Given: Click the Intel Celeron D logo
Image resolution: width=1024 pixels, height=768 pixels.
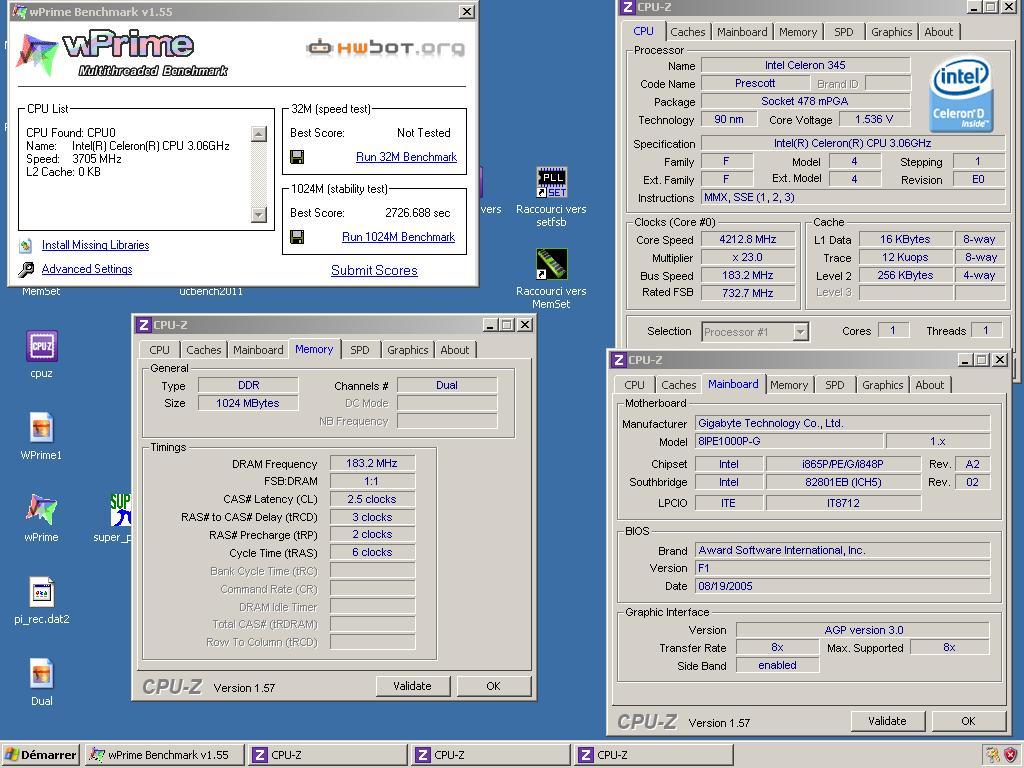Looking at the screenshot, I should [x=961, y=94].
